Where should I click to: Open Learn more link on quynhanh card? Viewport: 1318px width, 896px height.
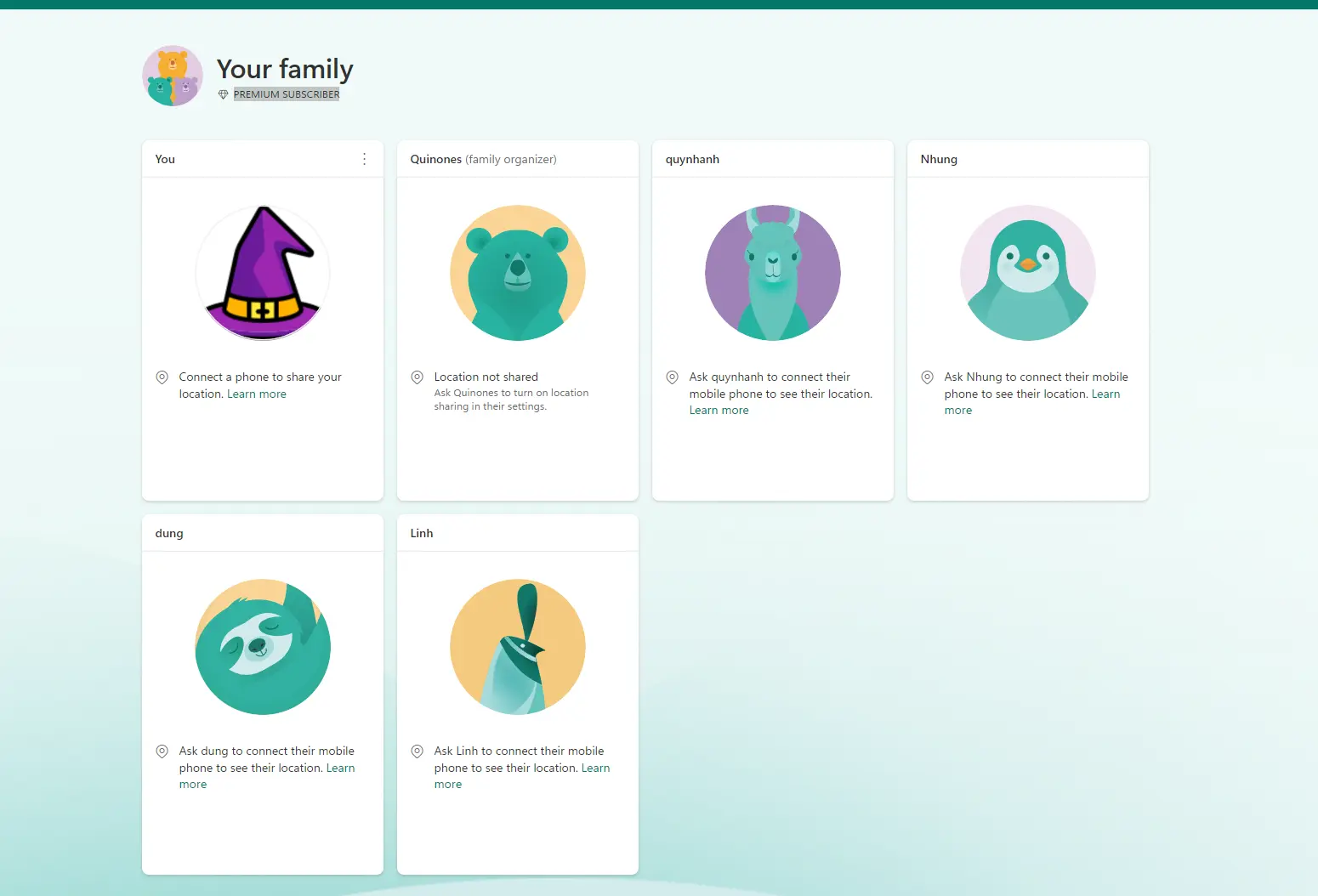[x=719, y=411]
